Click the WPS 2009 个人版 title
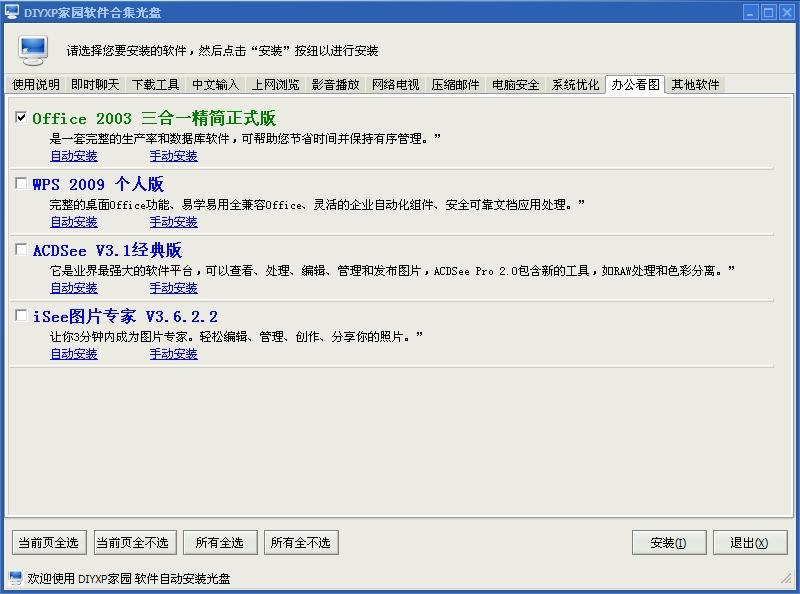Image resolution: width=800 pixels, height=594 pixels. coord(98,184)
